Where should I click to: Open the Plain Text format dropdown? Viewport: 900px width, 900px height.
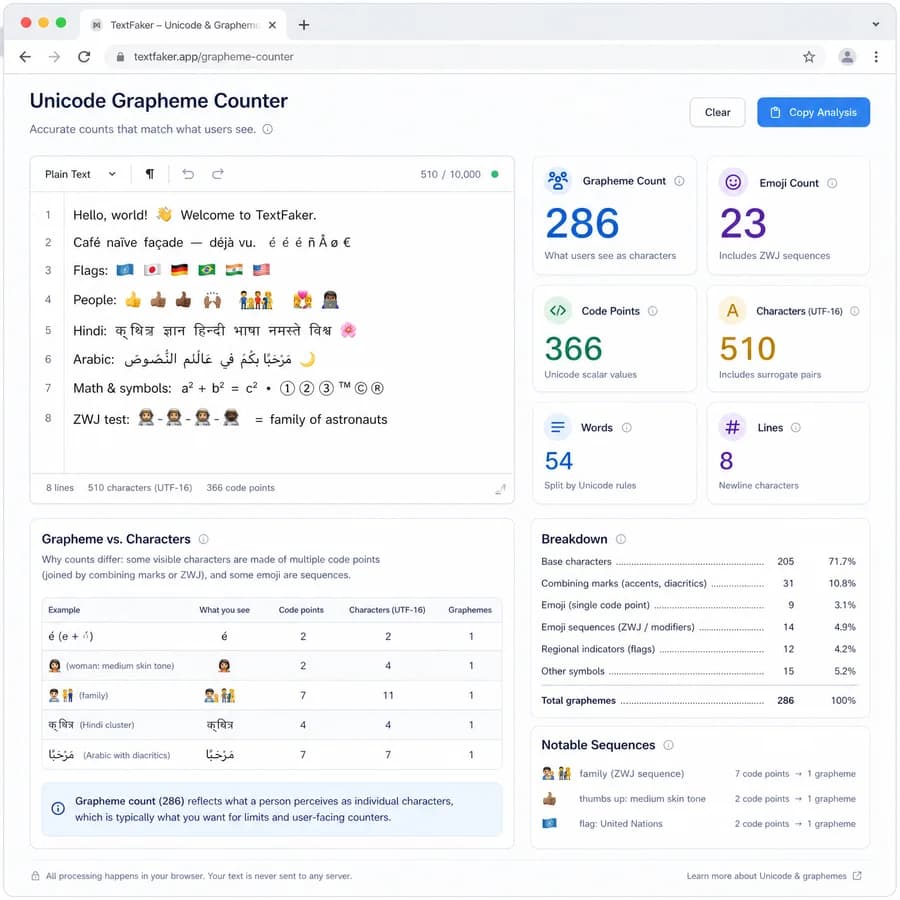pyautogui.click(x=80, y=174)
